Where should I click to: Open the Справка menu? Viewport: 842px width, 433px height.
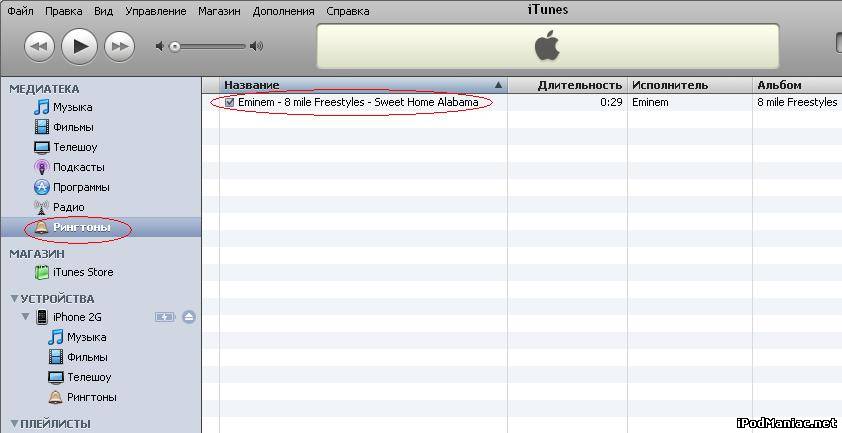pyautogui.click(x=347, y=11)
